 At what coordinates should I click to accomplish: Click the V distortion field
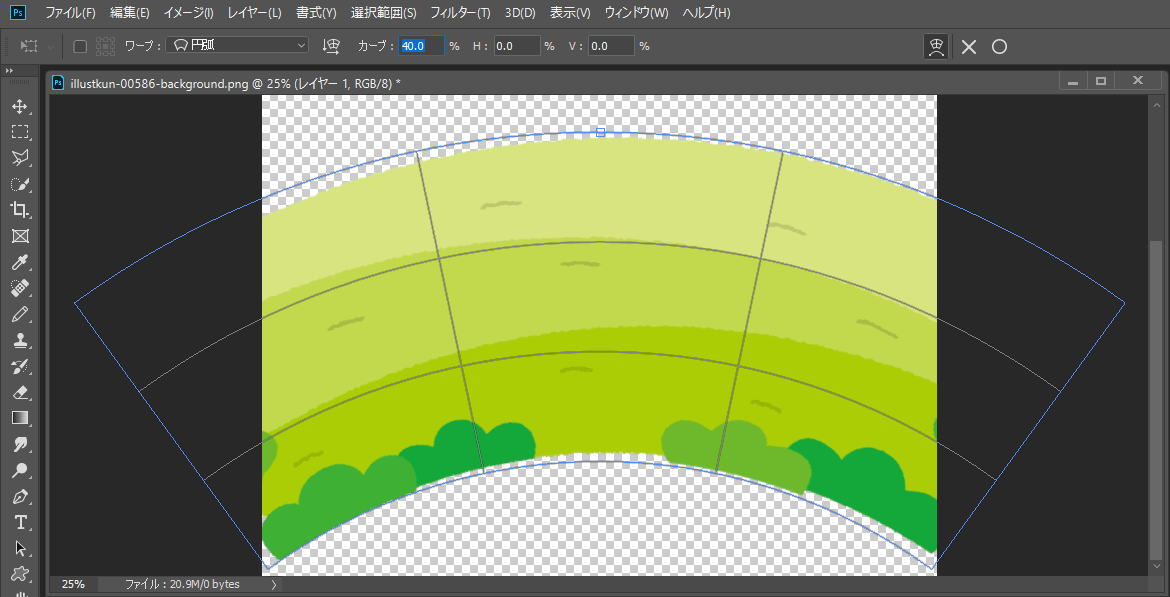pyautogui.click(x=611, y=46)
